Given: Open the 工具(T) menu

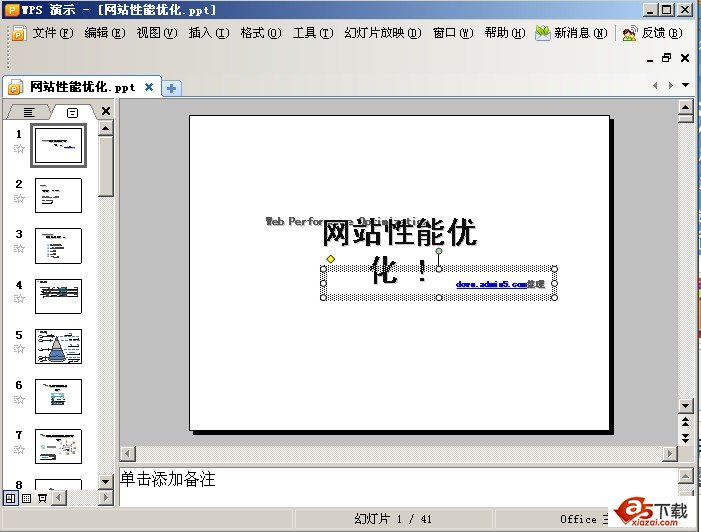Looking at the screenshot, I should (x=313, y=33).
